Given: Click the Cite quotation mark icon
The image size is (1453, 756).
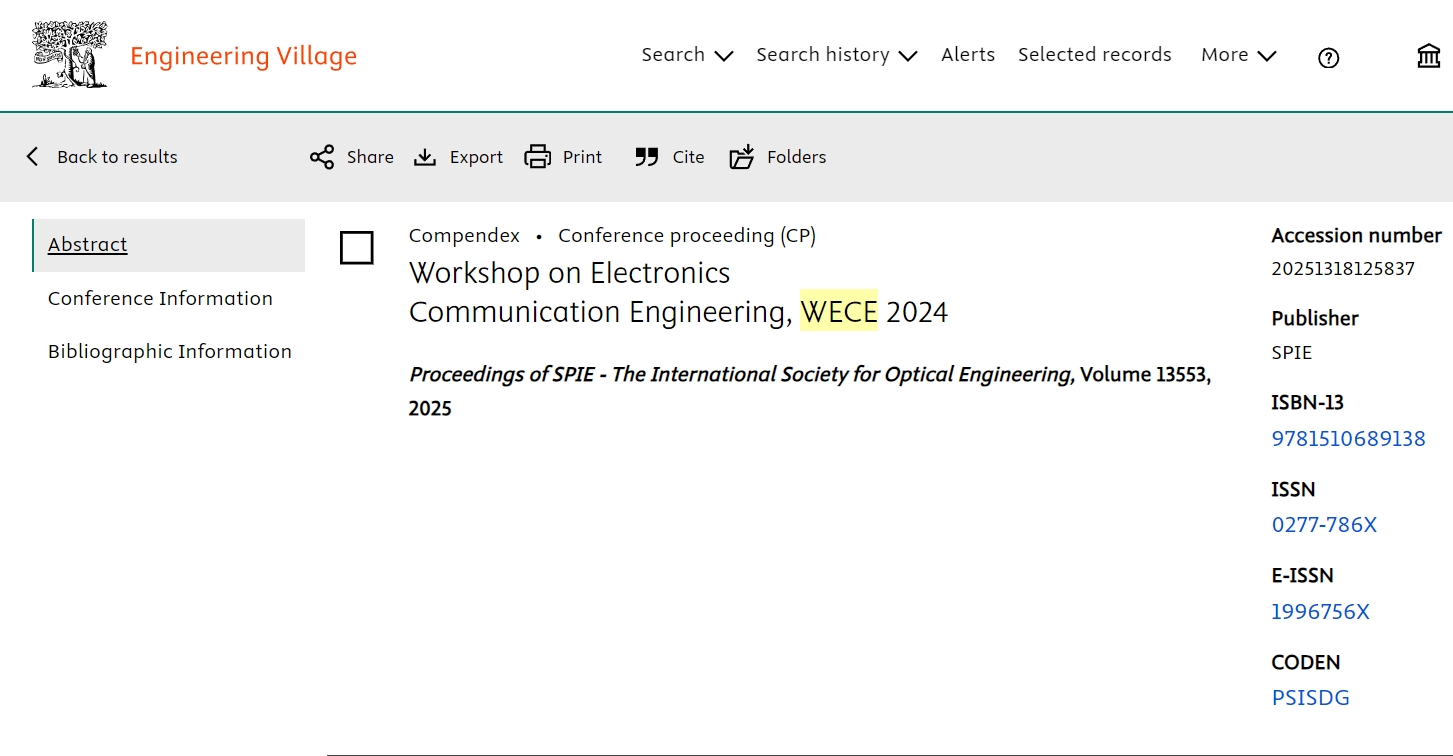Looking at the screenshot, I should [x=647, y=157].
